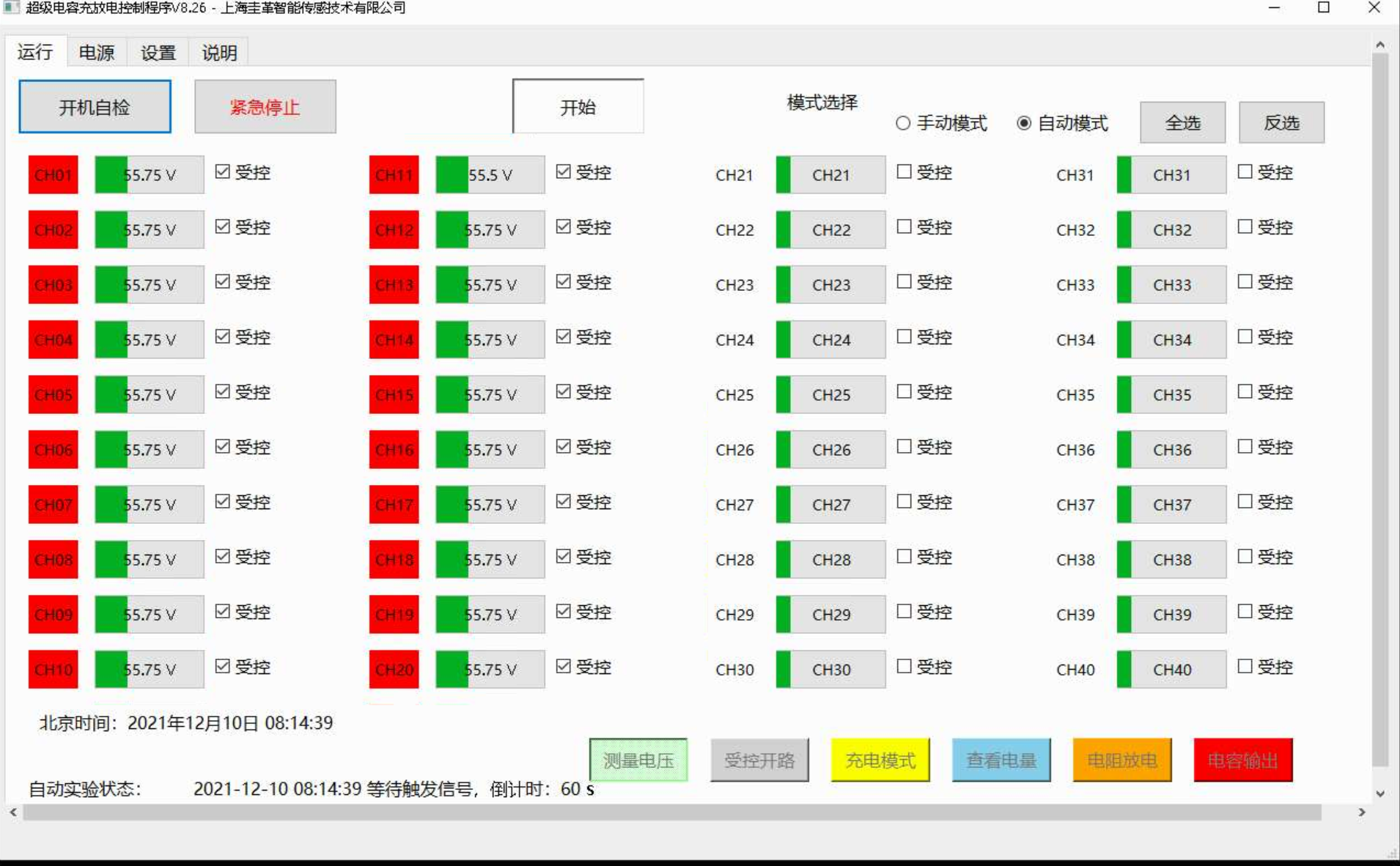Switch to the 电源 tab
The width and height of the screenshot is (1400, 866).
coord(96,53)
